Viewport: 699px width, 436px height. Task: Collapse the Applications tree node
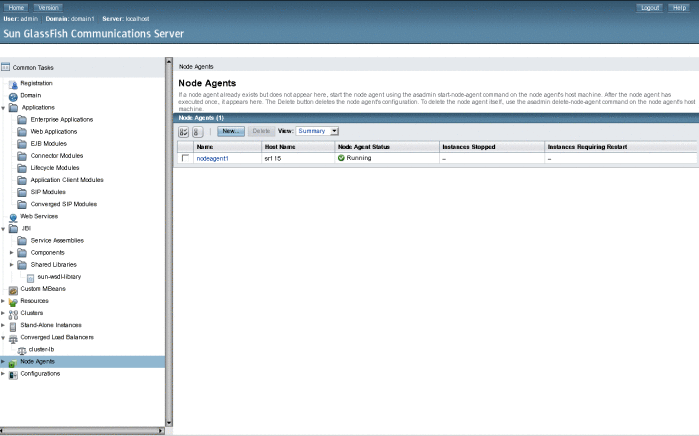pyautogui.click(x=3, y=108)
